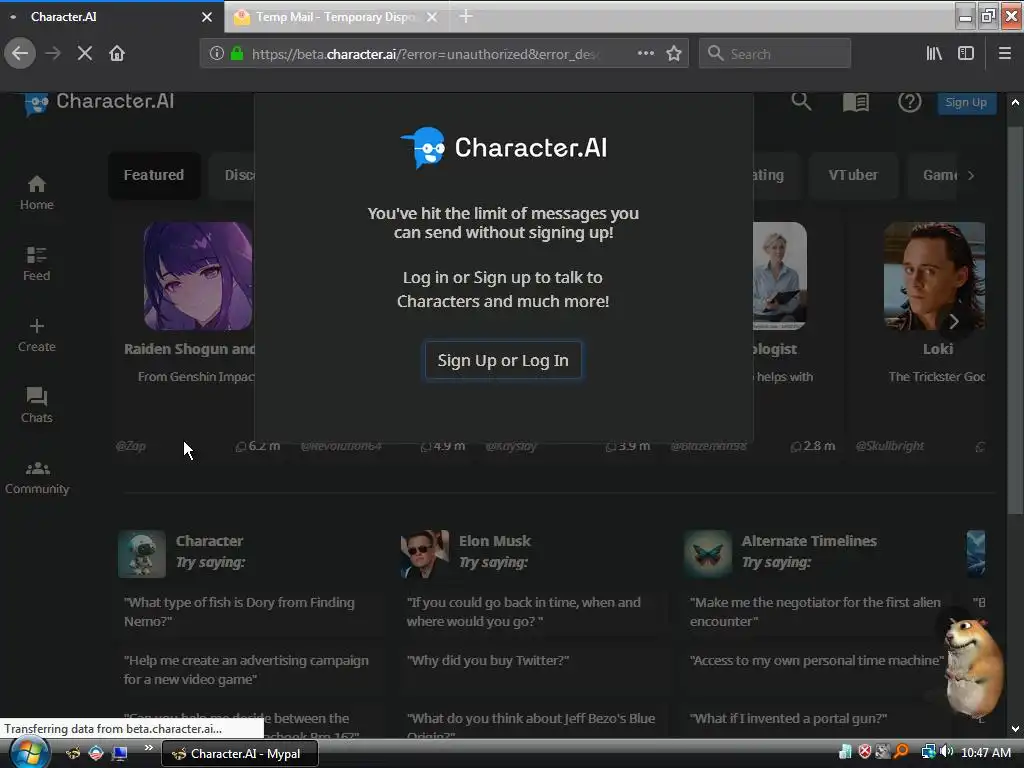The width and height of the screenshot is (1024, 768).
Task: Open Community in left sidebar
Action: click(x=37, y=477)
